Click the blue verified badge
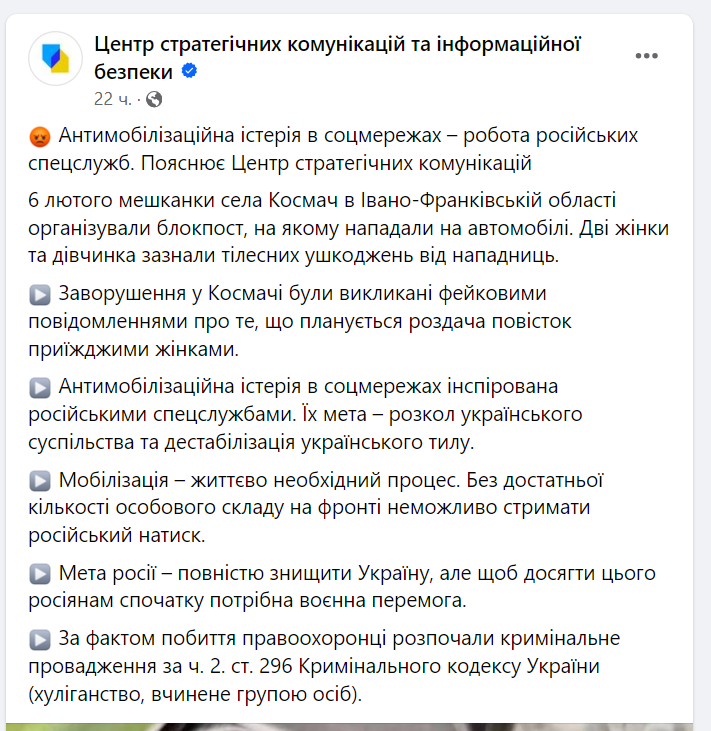Screen dimensions: 711x731 [189, 71]
